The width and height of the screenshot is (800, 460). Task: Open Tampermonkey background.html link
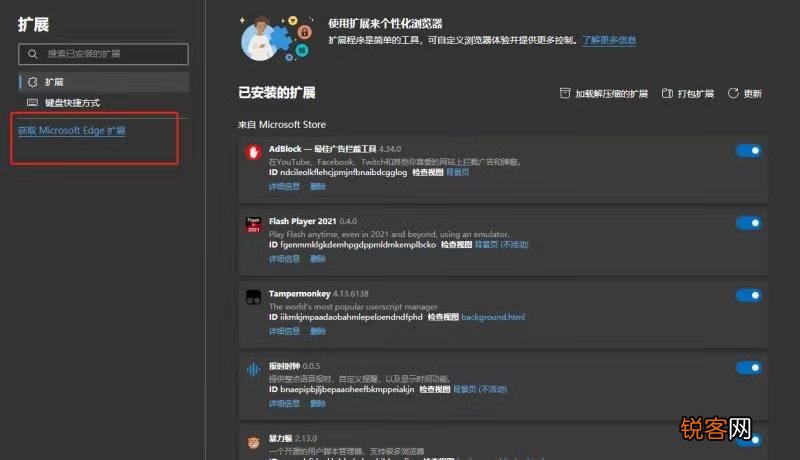(x=493, y=317)
